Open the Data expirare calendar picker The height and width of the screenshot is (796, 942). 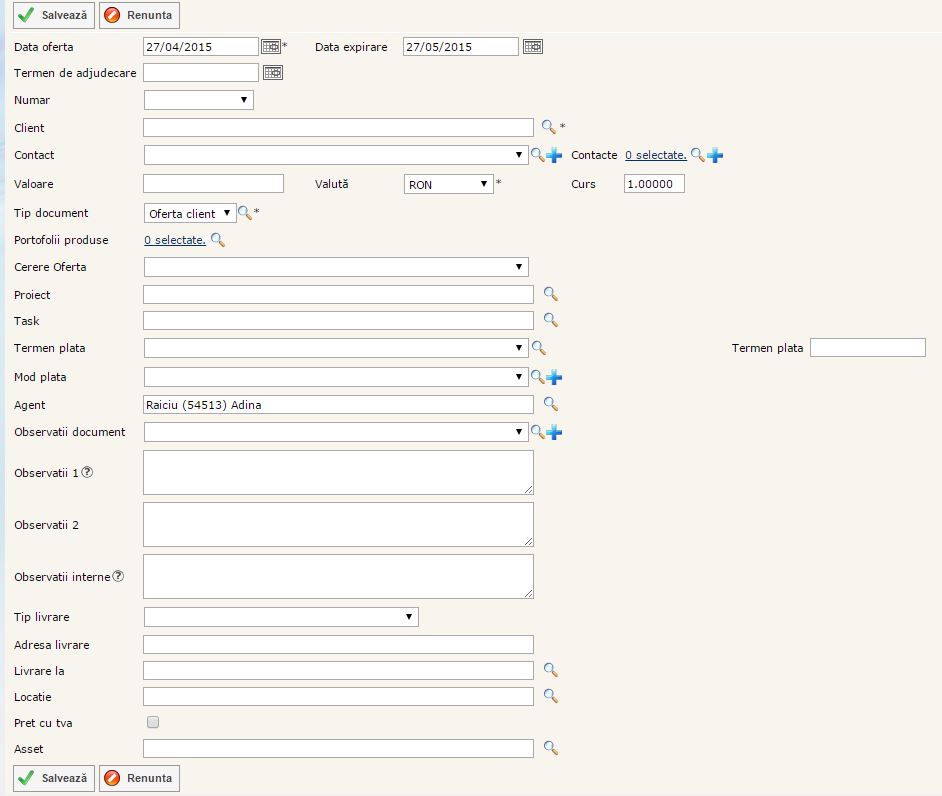click(533, 46)
